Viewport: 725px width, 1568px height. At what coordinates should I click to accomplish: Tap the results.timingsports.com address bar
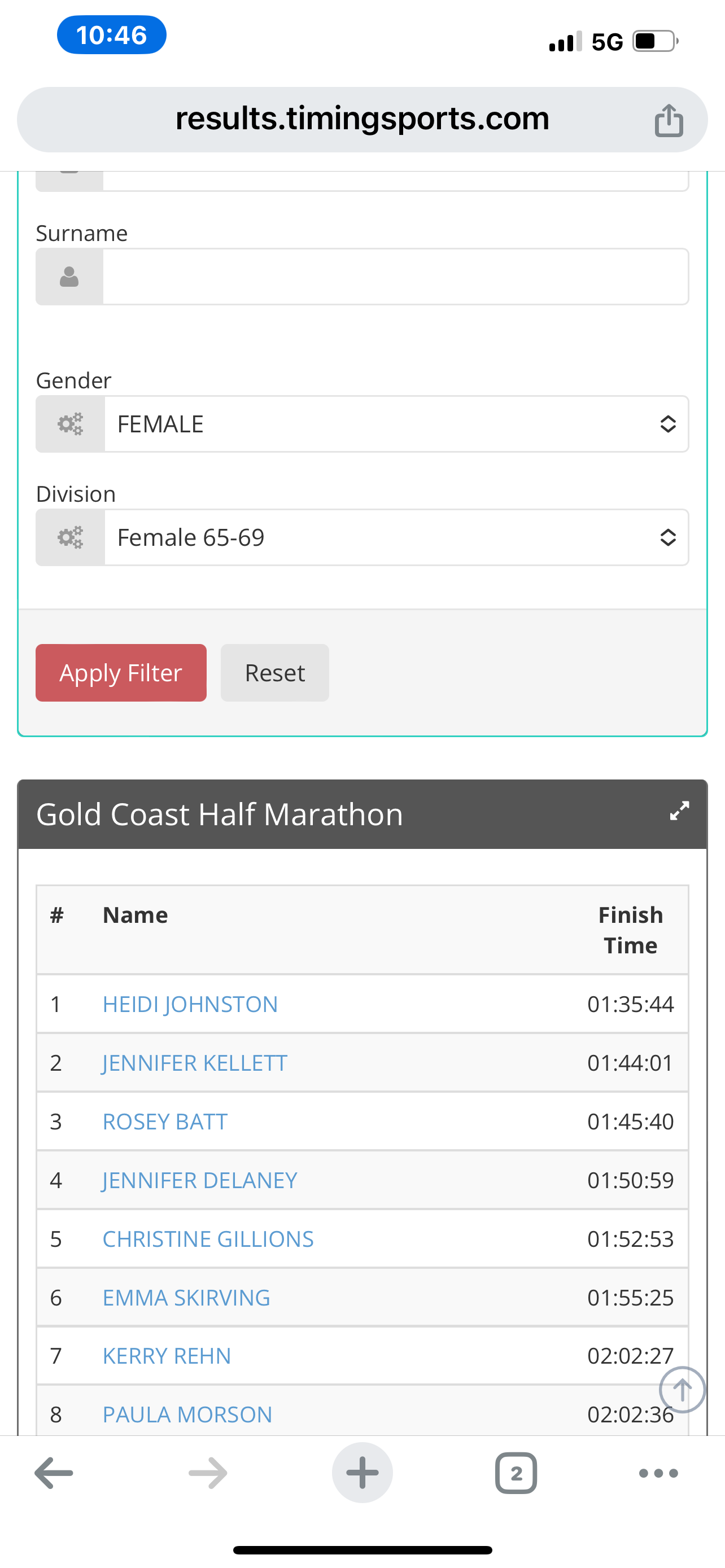tap(362, 119)
